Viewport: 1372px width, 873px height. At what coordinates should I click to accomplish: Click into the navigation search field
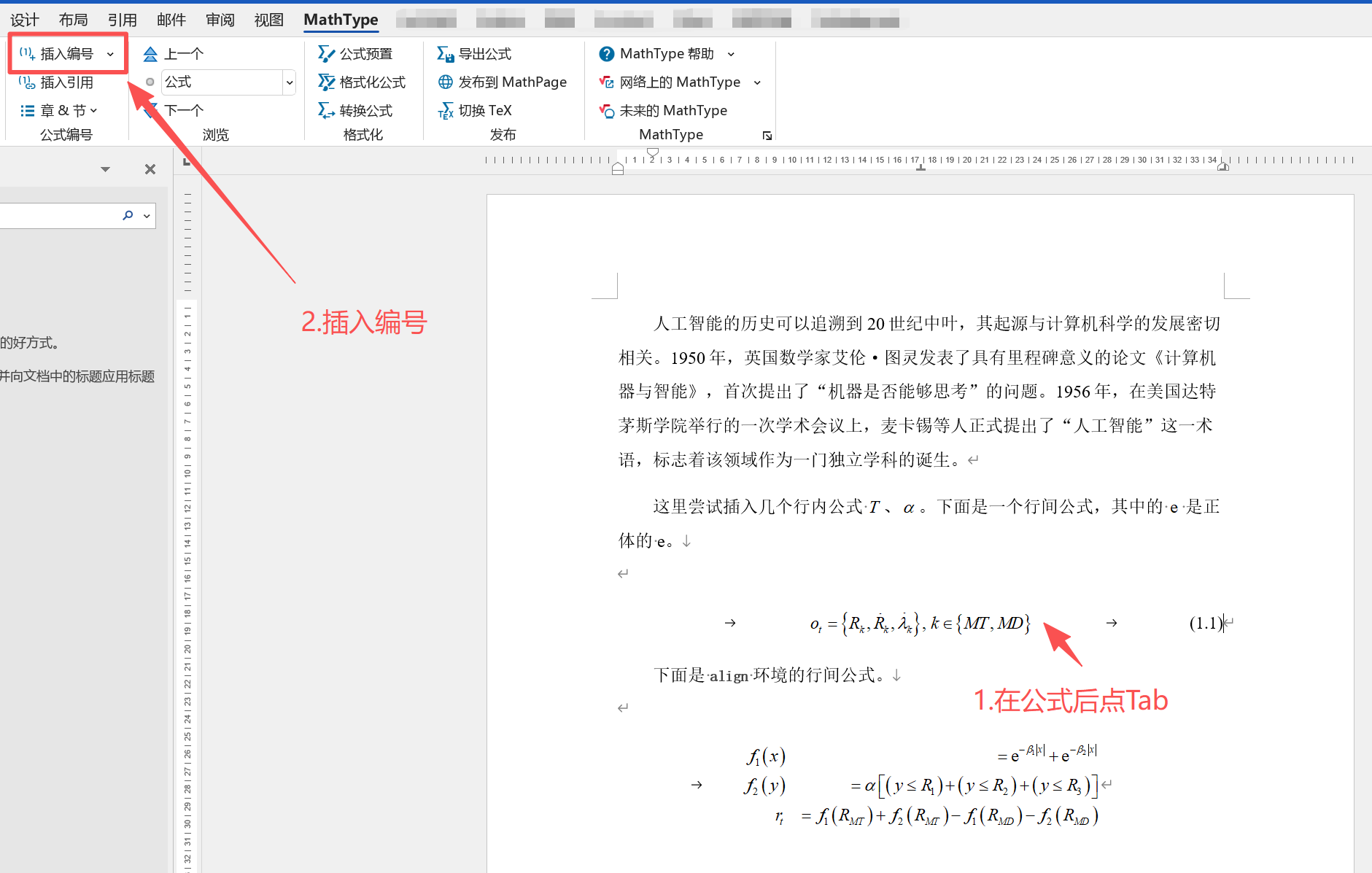(x=58, y=216)
